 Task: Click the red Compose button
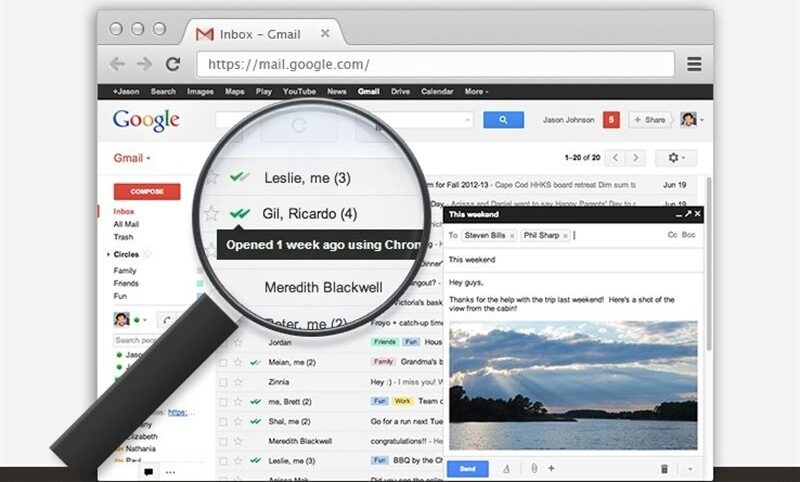pos(147,192)
